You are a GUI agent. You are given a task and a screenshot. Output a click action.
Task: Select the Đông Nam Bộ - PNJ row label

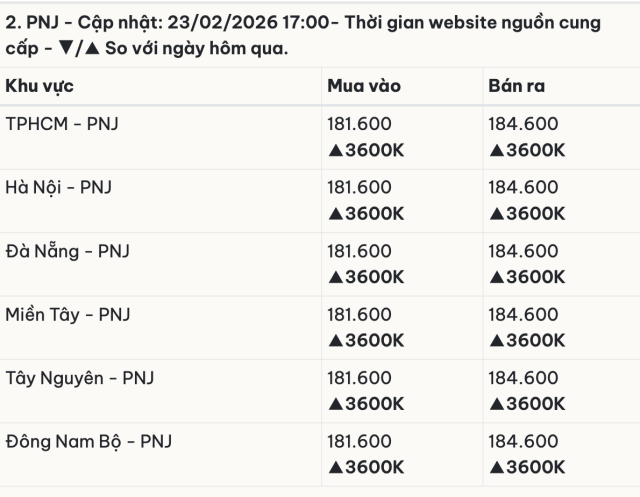pyautogui.click(x=91, y=441)
